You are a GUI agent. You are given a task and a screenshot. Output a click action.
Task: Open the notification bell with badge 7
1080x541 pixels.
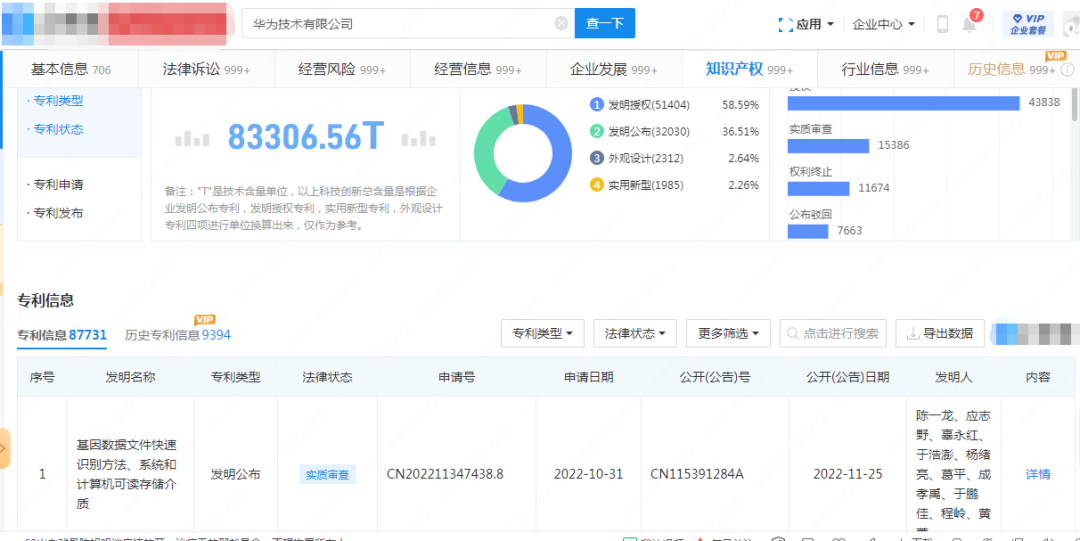969,24
